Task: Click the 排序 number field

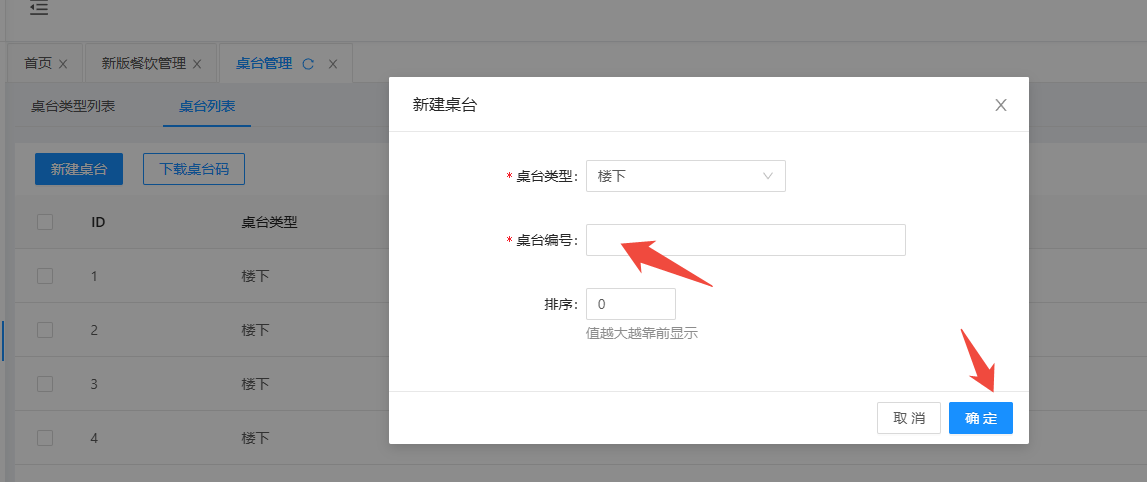Action: coord(631,304)
